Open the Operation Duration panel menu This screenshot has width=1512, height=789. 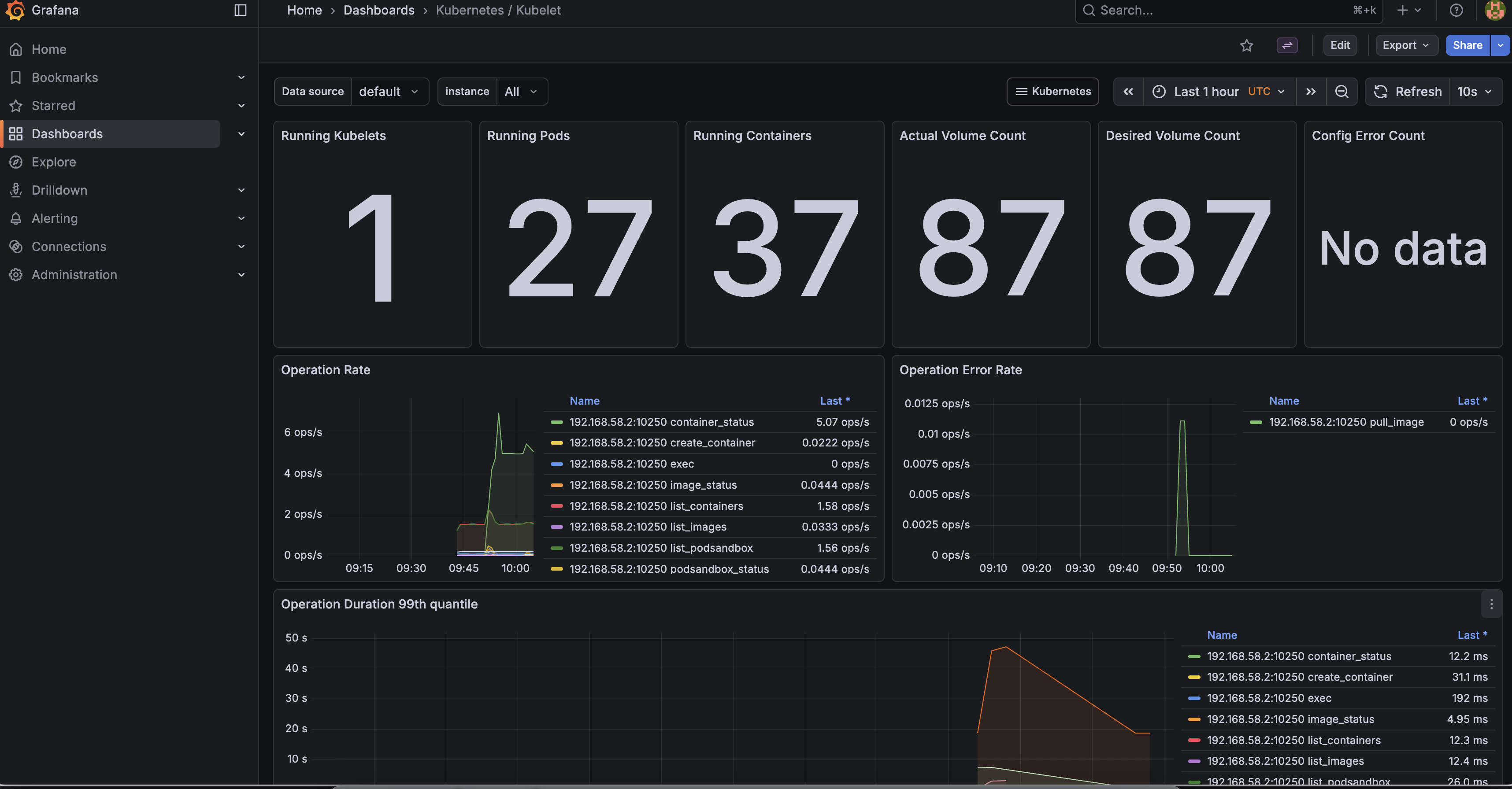(1491, 604)
